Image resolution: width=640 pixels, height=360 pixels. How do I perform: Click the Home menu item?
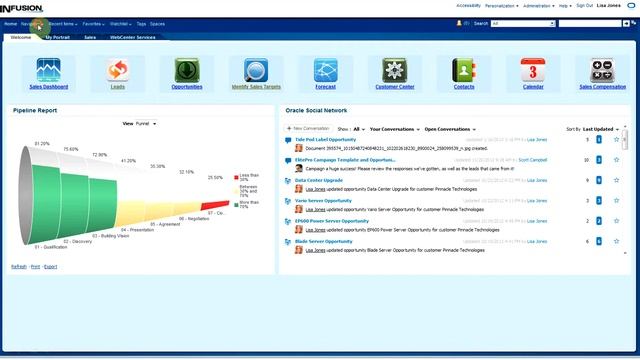pyautogui.click(x=11, y=24)
